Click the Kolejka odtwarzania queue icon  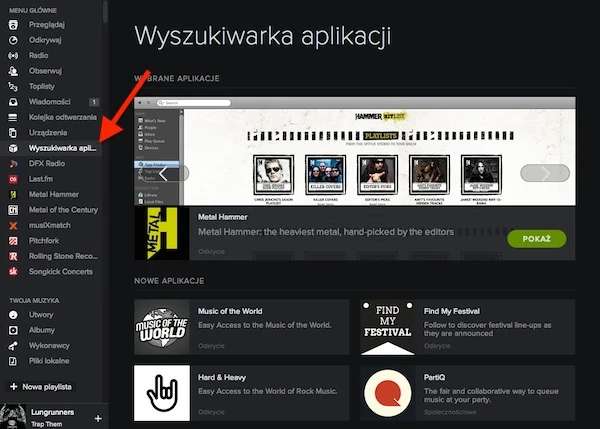[x=13, y=117]
